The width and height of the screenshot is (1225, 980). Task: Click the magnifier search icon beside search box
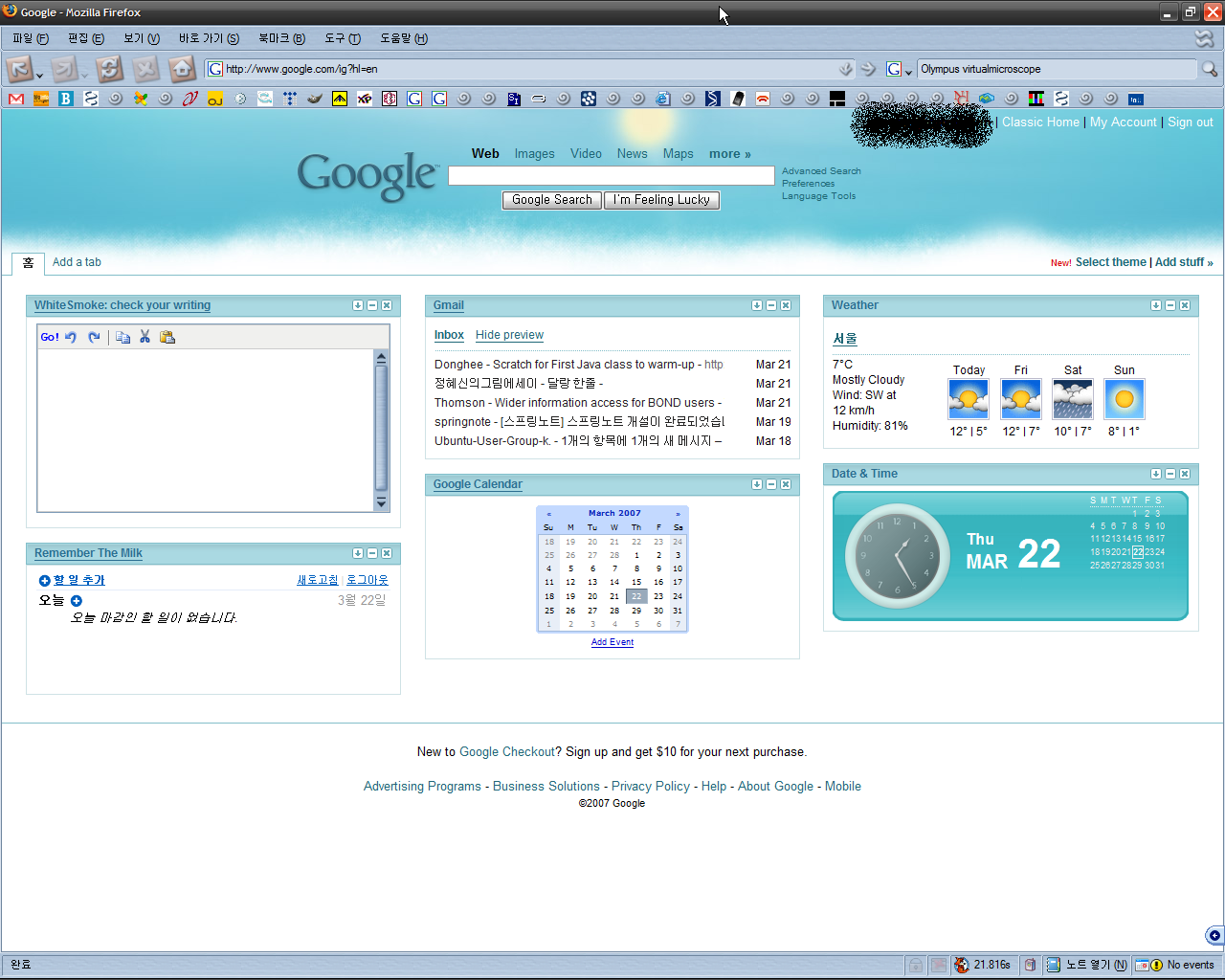(x=1210, y=69)
